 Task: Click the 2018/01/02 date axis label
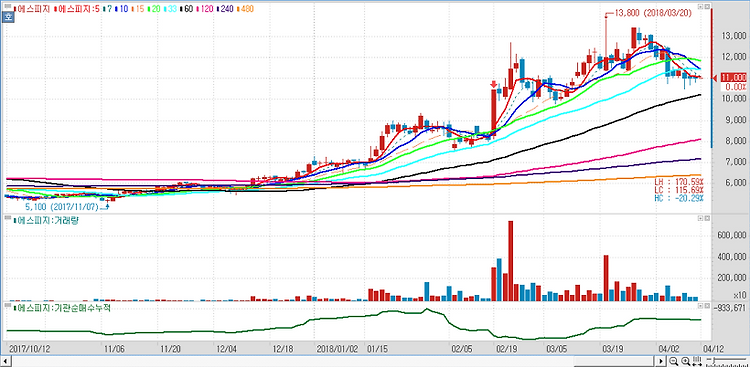(x=337, y=349)
